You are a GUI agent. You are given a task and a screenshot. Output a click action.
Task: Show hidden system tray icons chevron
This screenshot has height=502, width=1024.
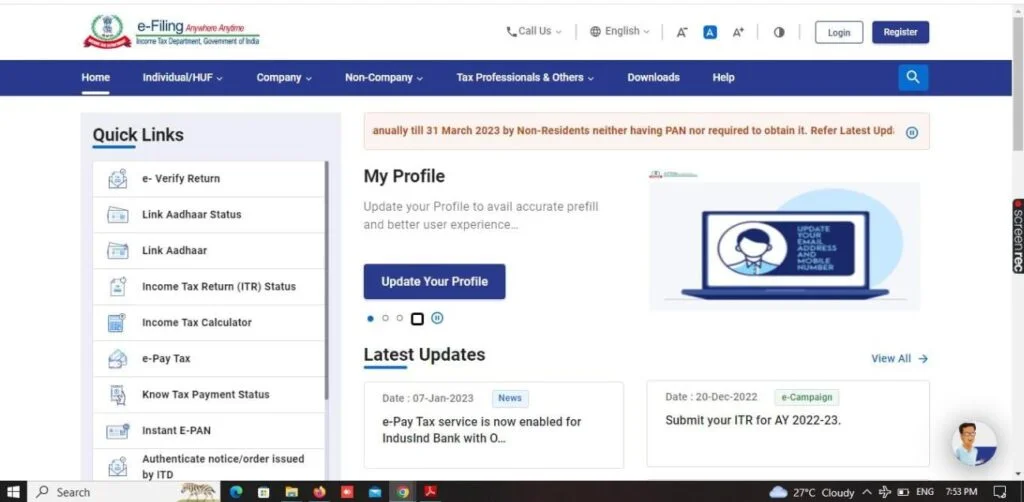[867, 492]
